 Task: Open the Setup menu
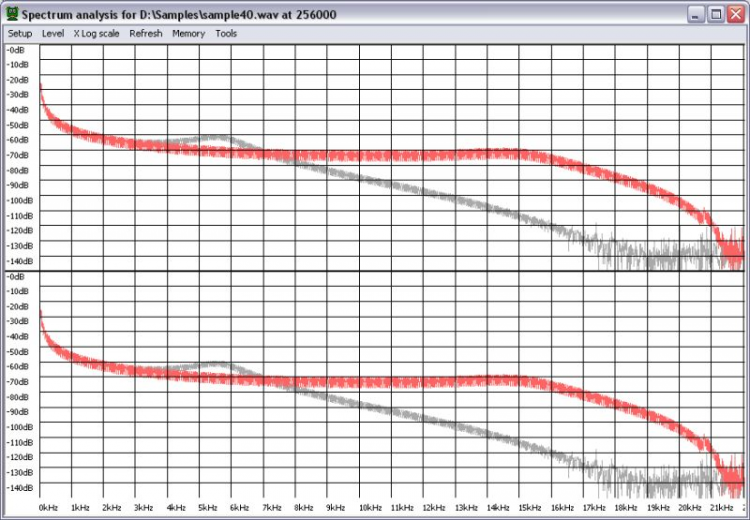[x=20, y=33]
